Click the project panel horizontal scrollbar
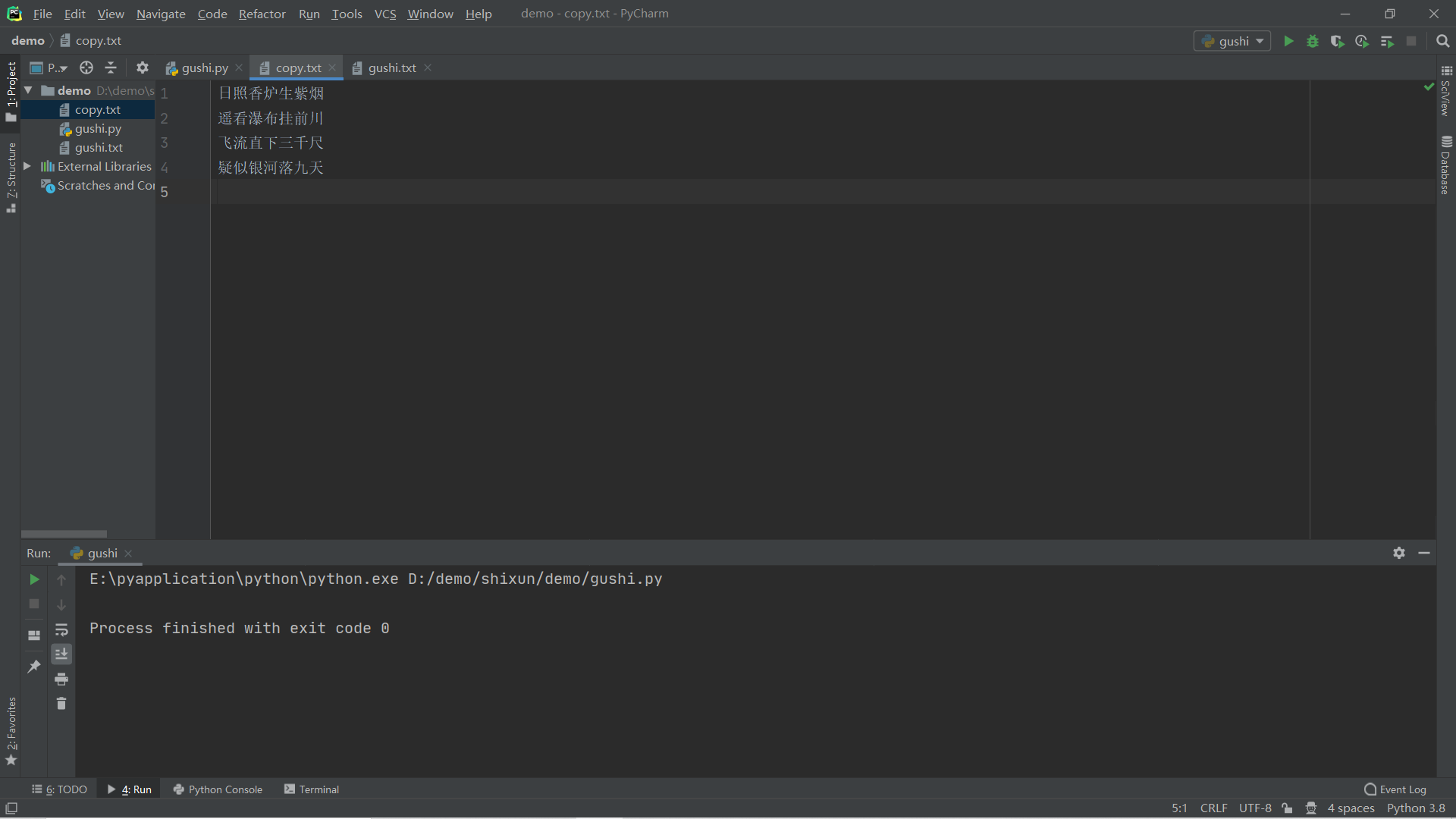The width and height of the screenshot is (1456, 819). 64,534
